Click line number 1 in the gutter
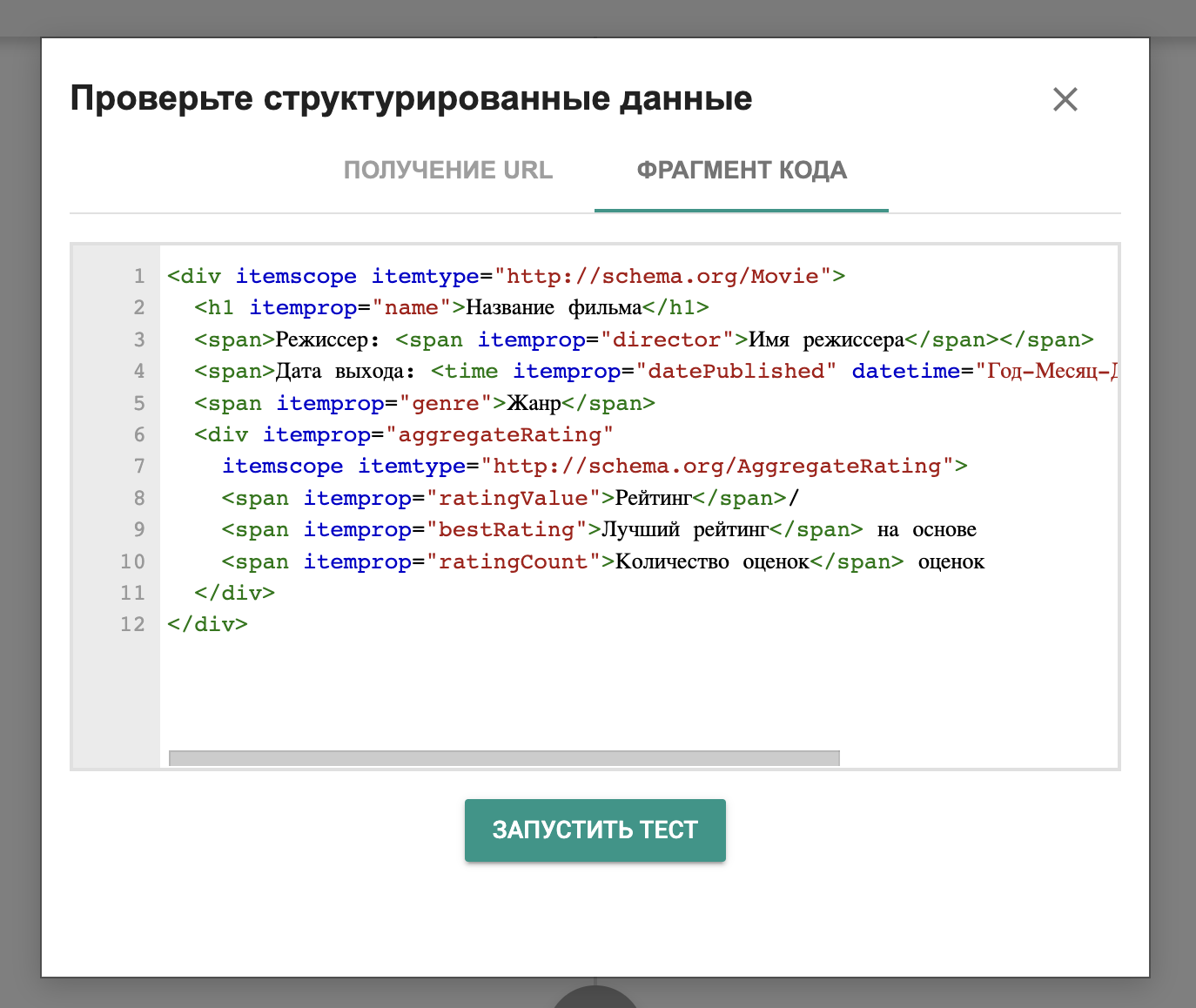This screenshot has width=1196, height=1008. (x=138, y=277)
